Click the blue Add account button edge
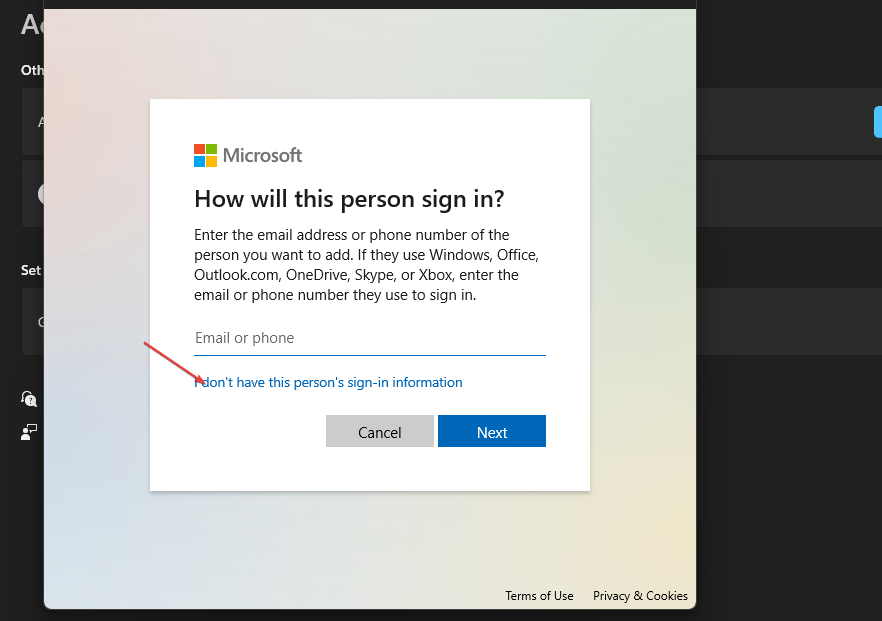882x621 pixels. 877,122
